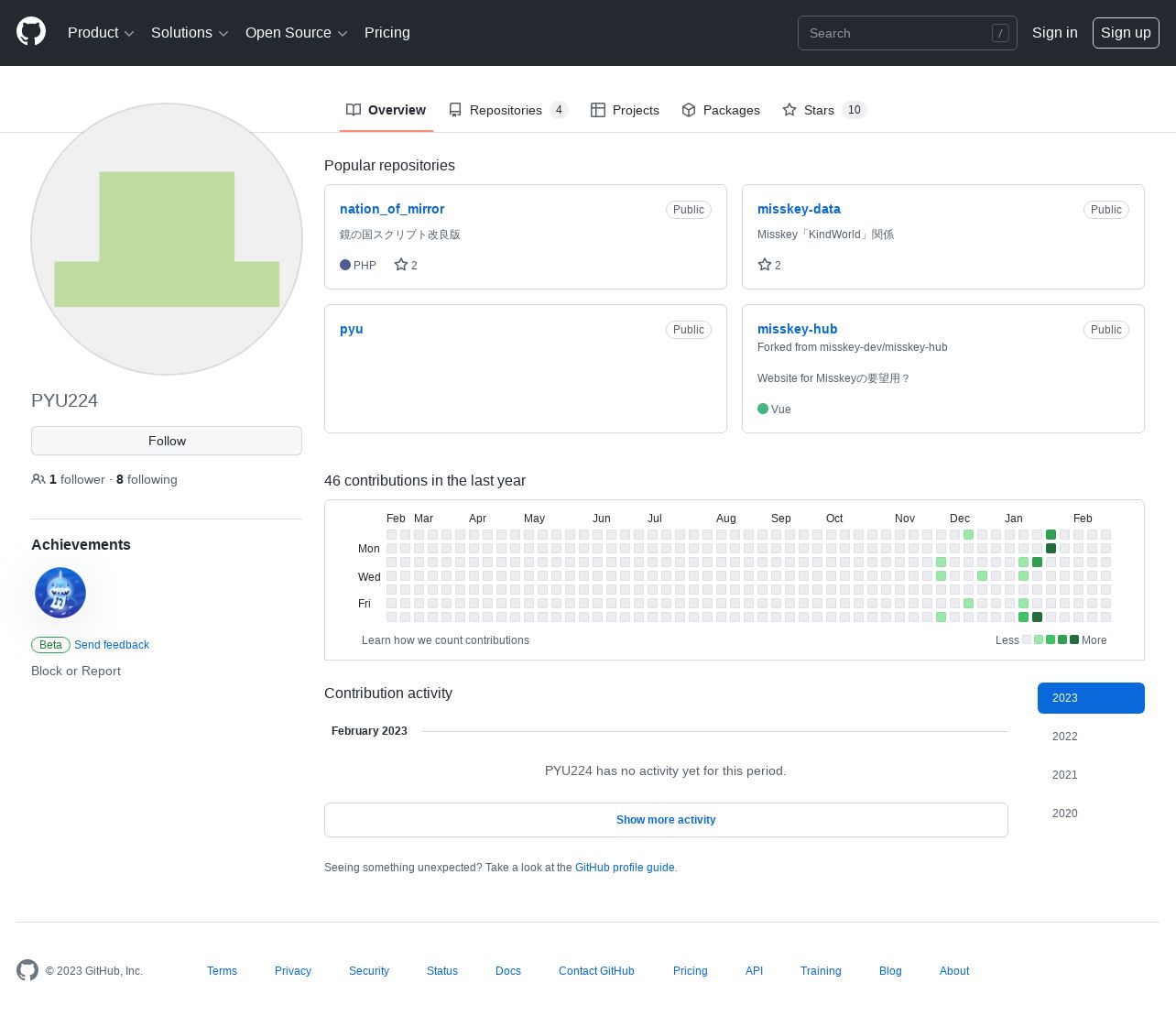Click the darkest green legend swatch
The width and height of the screenshot is (1176, 1027).
point(1074,640)
